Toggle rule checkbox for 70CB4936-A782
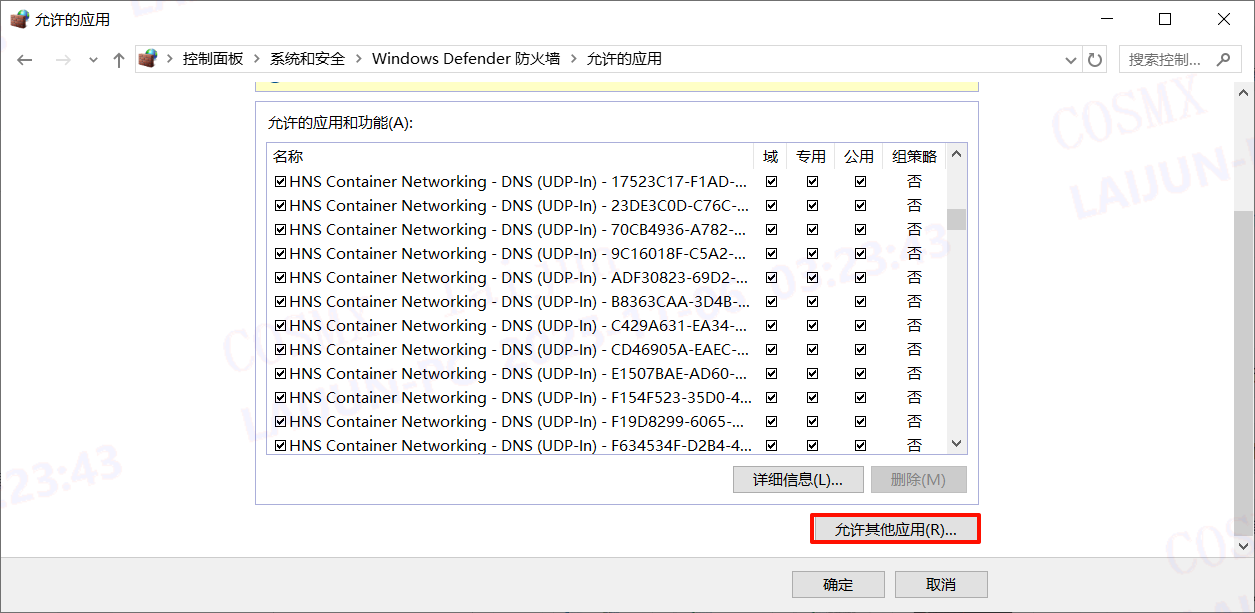Screen dimensions: 1255x613 click(x=280, y=230)
